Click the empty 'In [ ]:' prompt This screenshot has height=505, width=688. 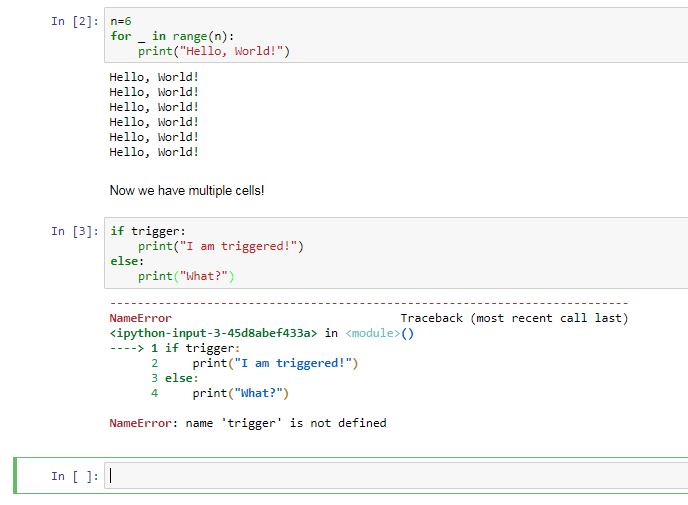75,476
